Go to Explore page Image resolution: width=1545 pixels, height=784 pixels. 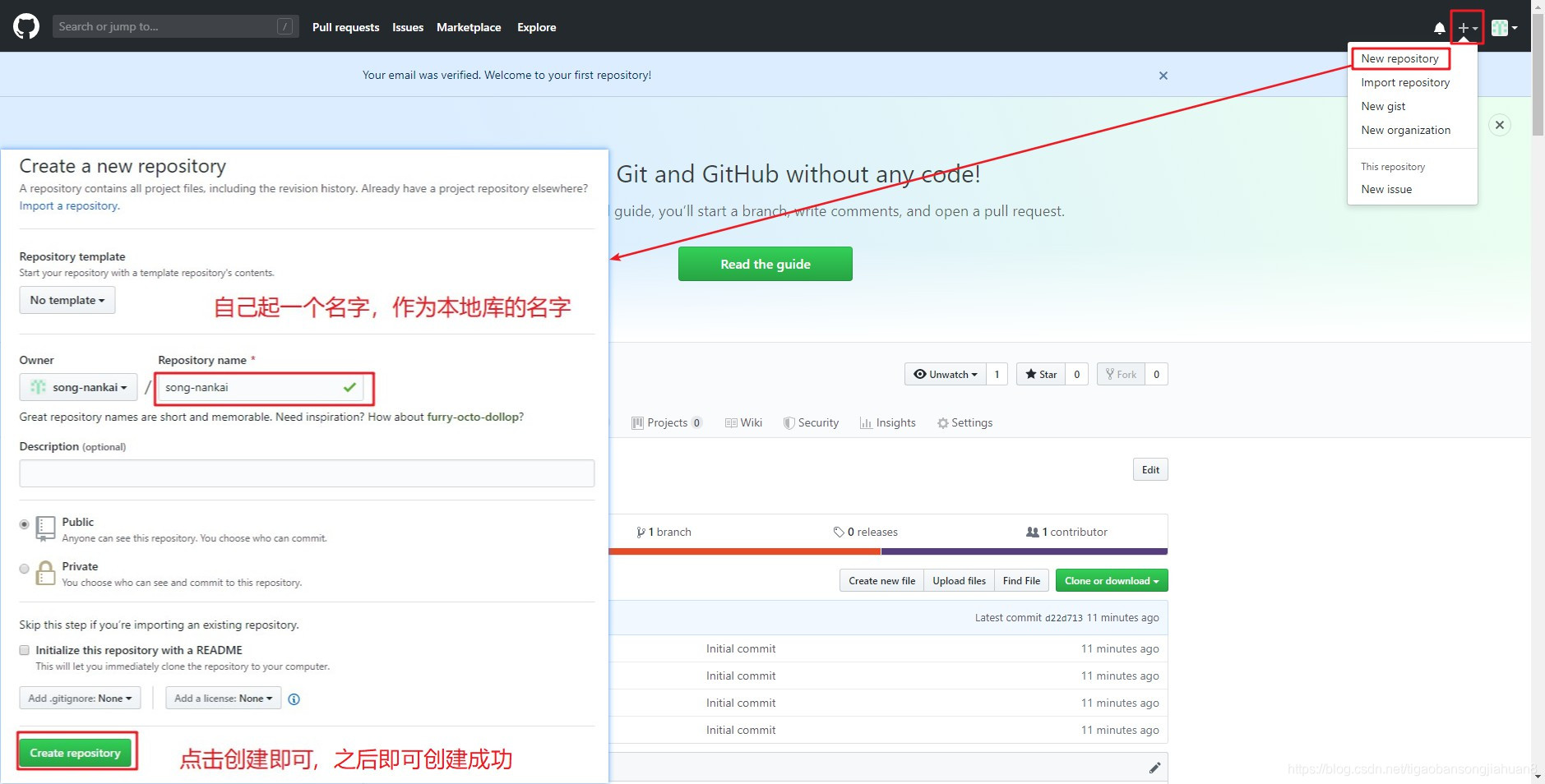point(536,27)
